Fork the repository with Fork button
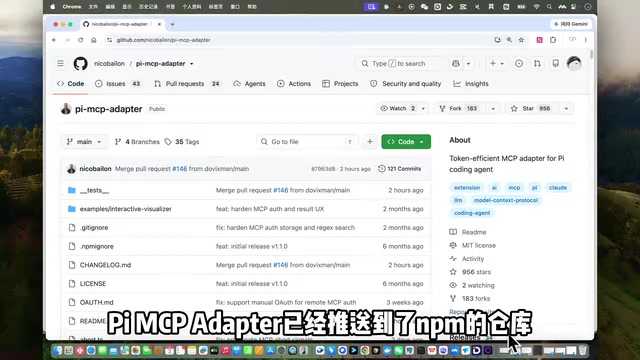The height and width of the screenshot is (360, 640). pos(460,109)
